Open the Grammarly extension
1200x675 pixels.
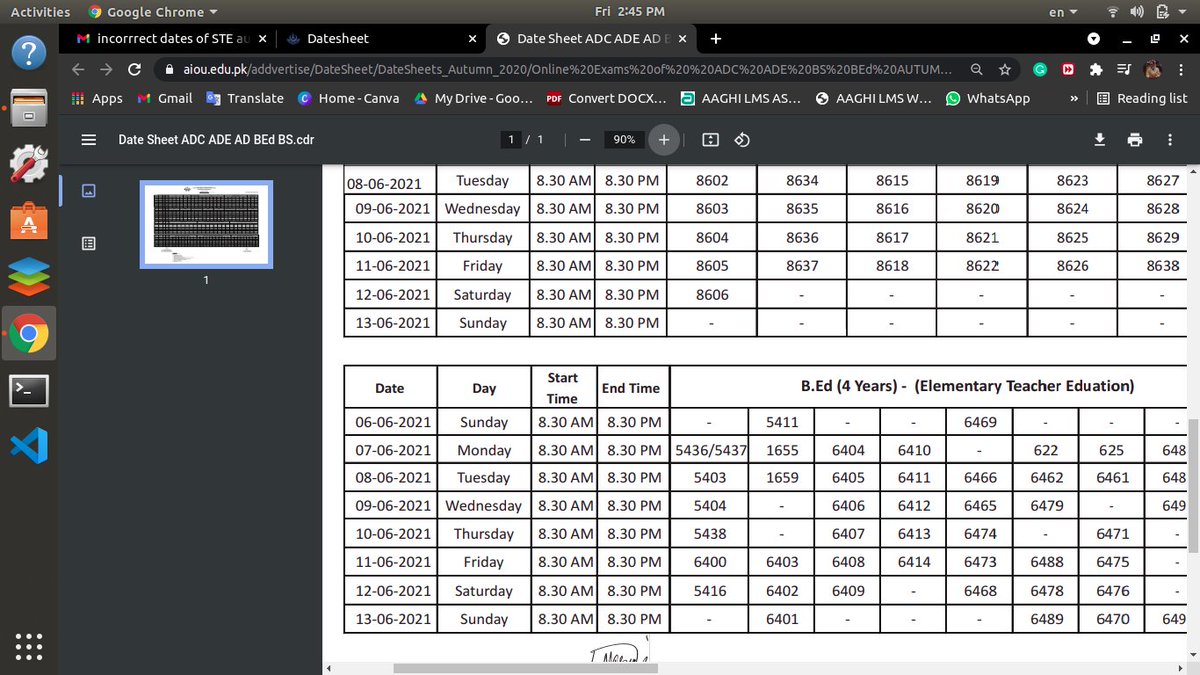click(1041, 70)
